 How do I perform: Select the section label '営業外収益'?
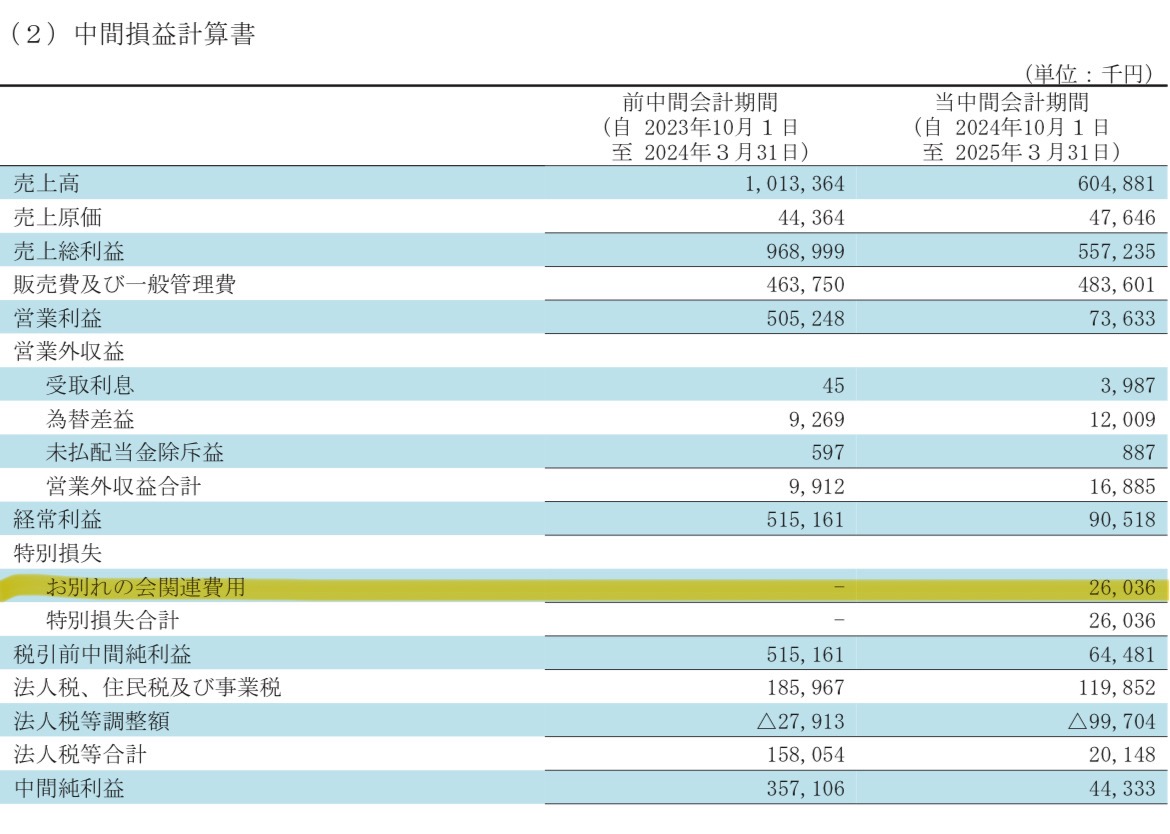69,351
